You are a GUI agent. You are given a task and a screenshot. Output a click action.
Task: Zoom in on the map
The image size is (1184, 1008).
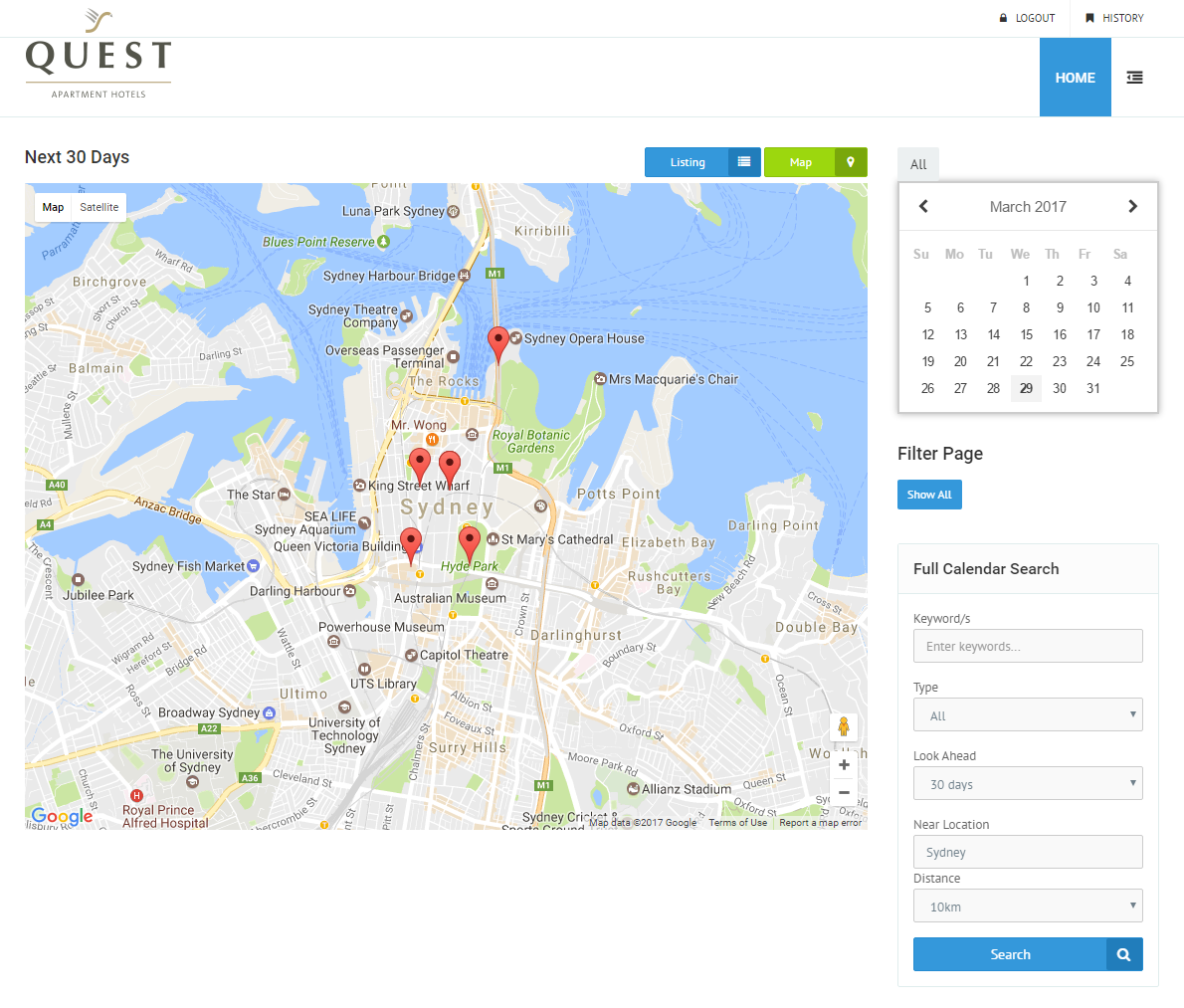pyautogui.click(x=844, y=765)
